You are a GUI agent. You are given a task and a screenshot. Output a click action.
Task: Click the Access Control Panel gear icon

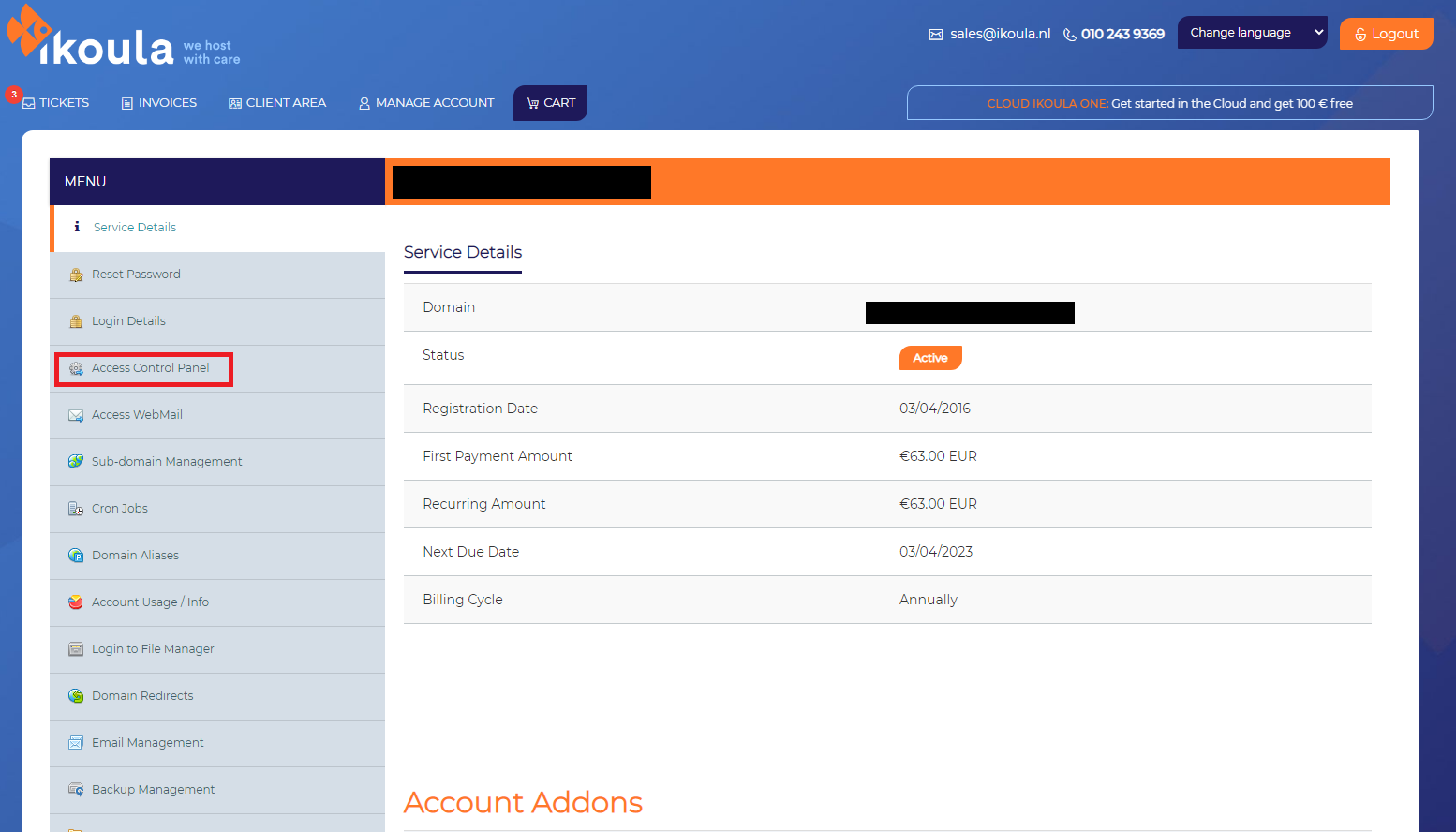(x=76, y=368)
